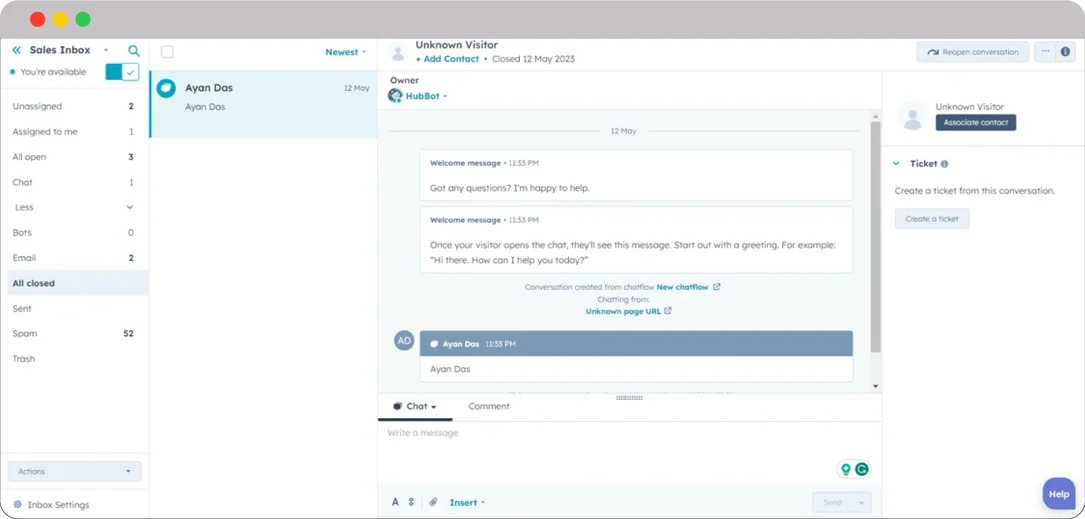
Task: Click 'Closed 12 May 2023' status text
Action: point(533,59)
